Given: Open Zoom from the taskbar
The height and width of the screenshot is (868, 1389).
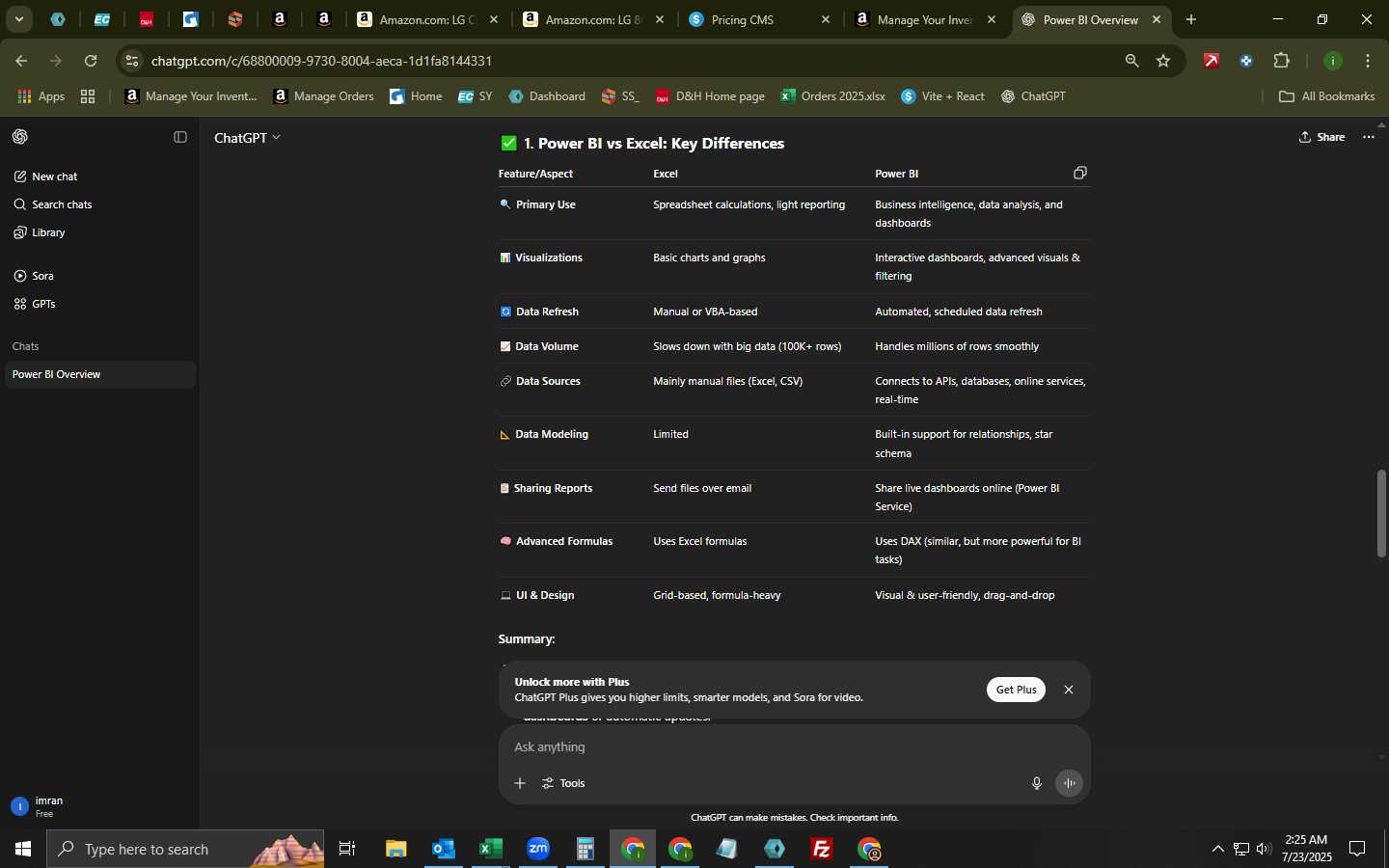Looking at the screenshot, I should 538,849.
